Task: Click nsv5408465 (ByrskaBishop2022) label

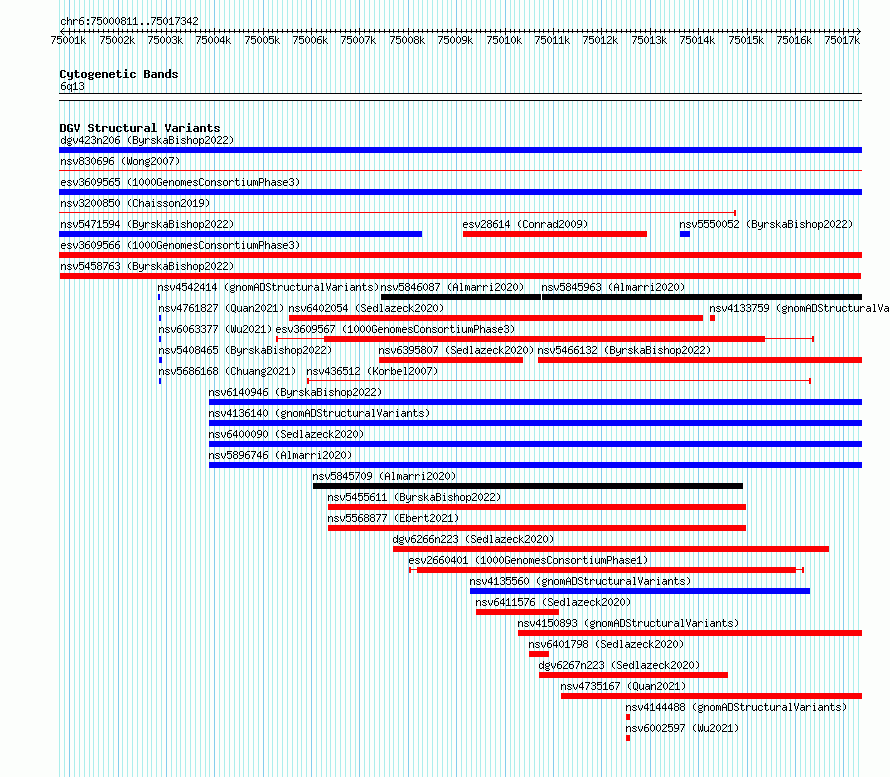Action: [245, 350]
